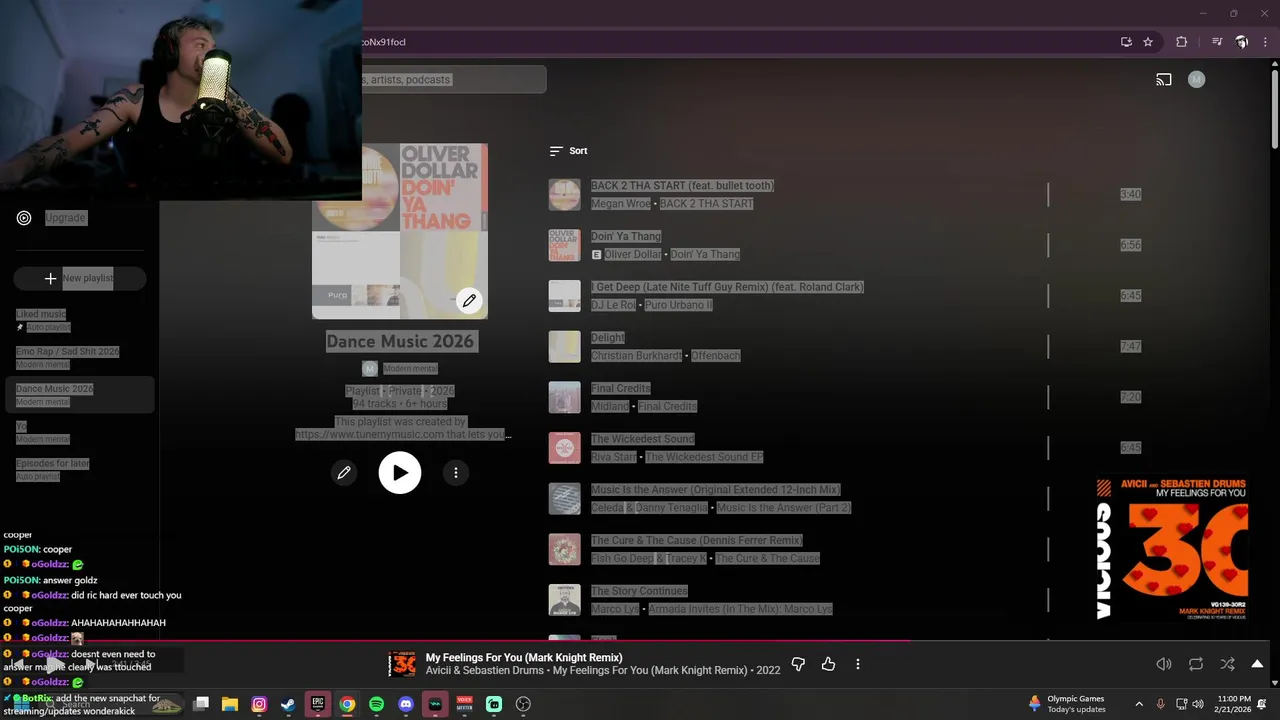Viewport: 1280px width, 720px height.
Task: Open Liked music playlist
Action: click(x=41, y=315)
